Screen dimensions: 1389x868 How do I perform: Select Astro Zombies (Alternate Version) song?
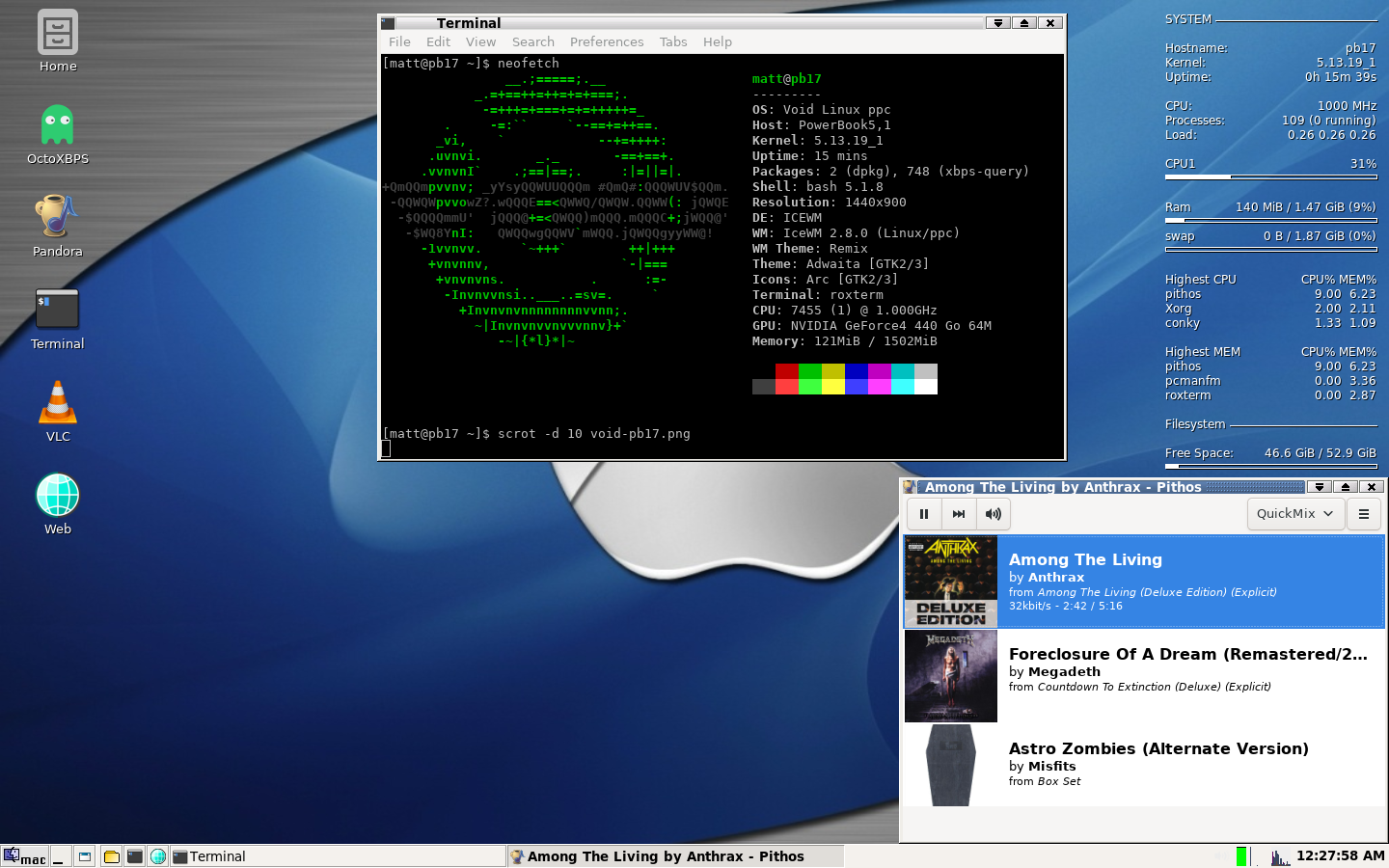click(x=1143, y=766)
